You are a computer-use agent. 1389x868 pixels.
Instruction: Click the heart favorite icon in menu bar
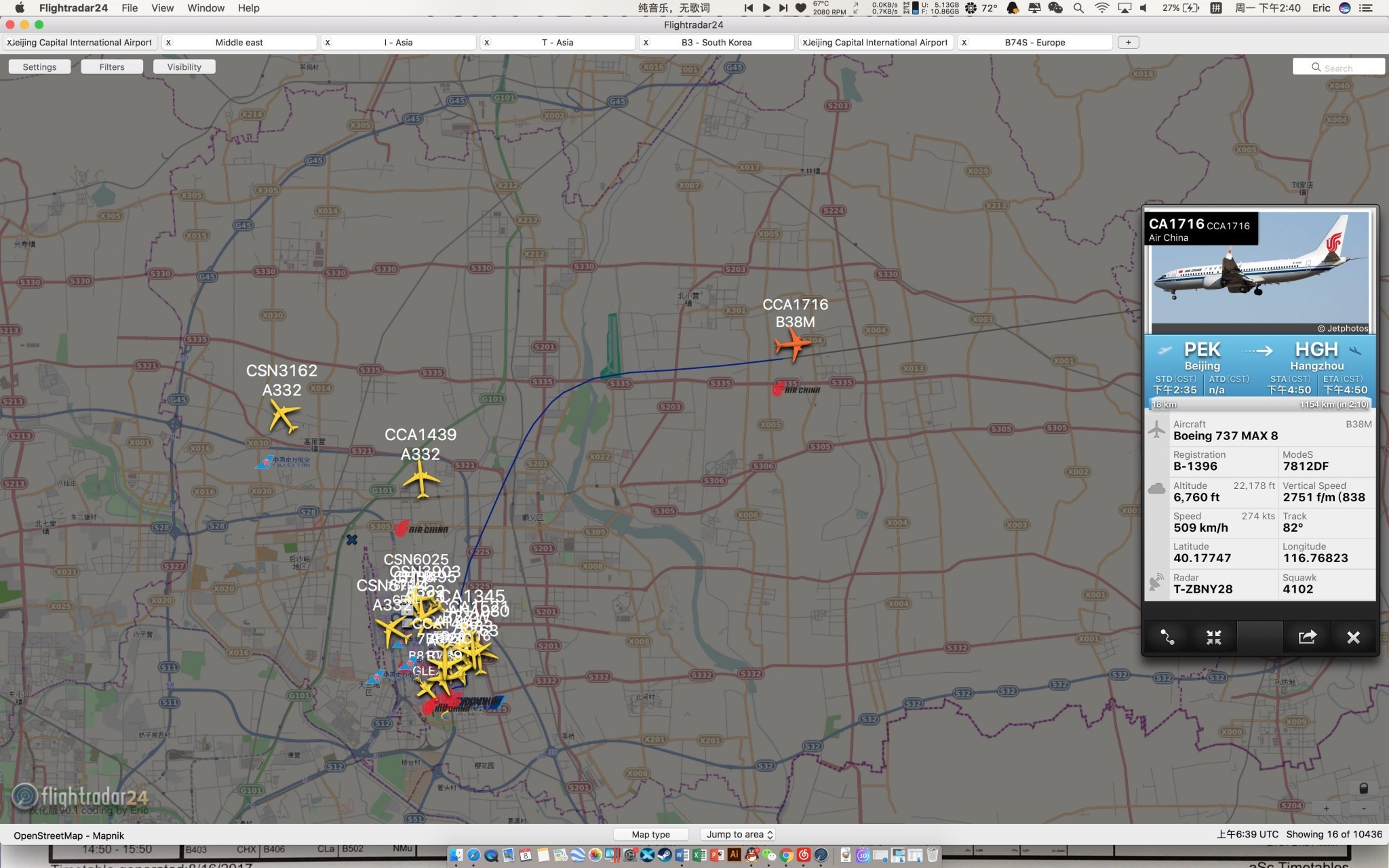pyautogui.click(x=801, y=8)
